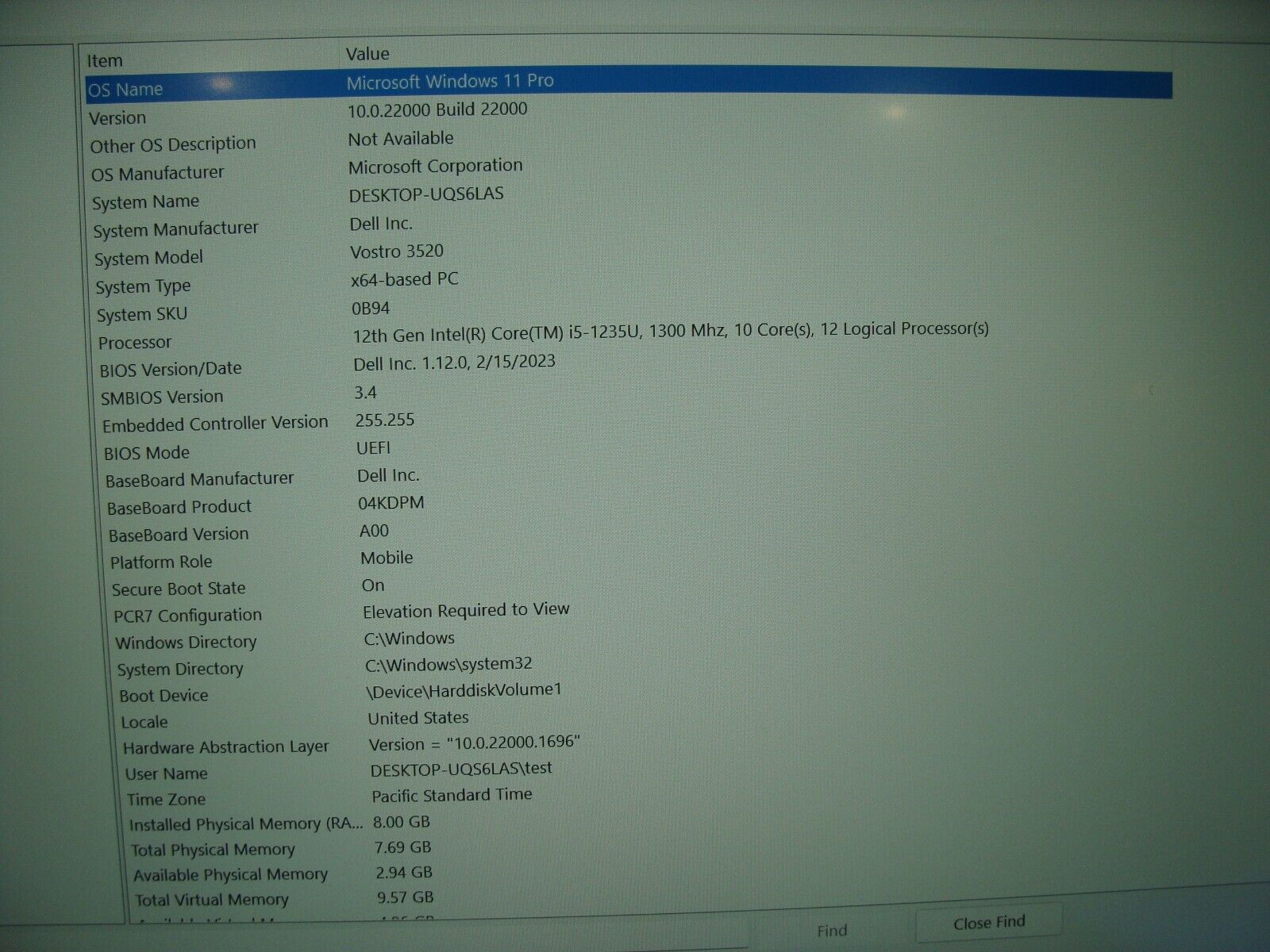
Task: Click the value Microsoft Windows 11 Pro
Action: 450,81
